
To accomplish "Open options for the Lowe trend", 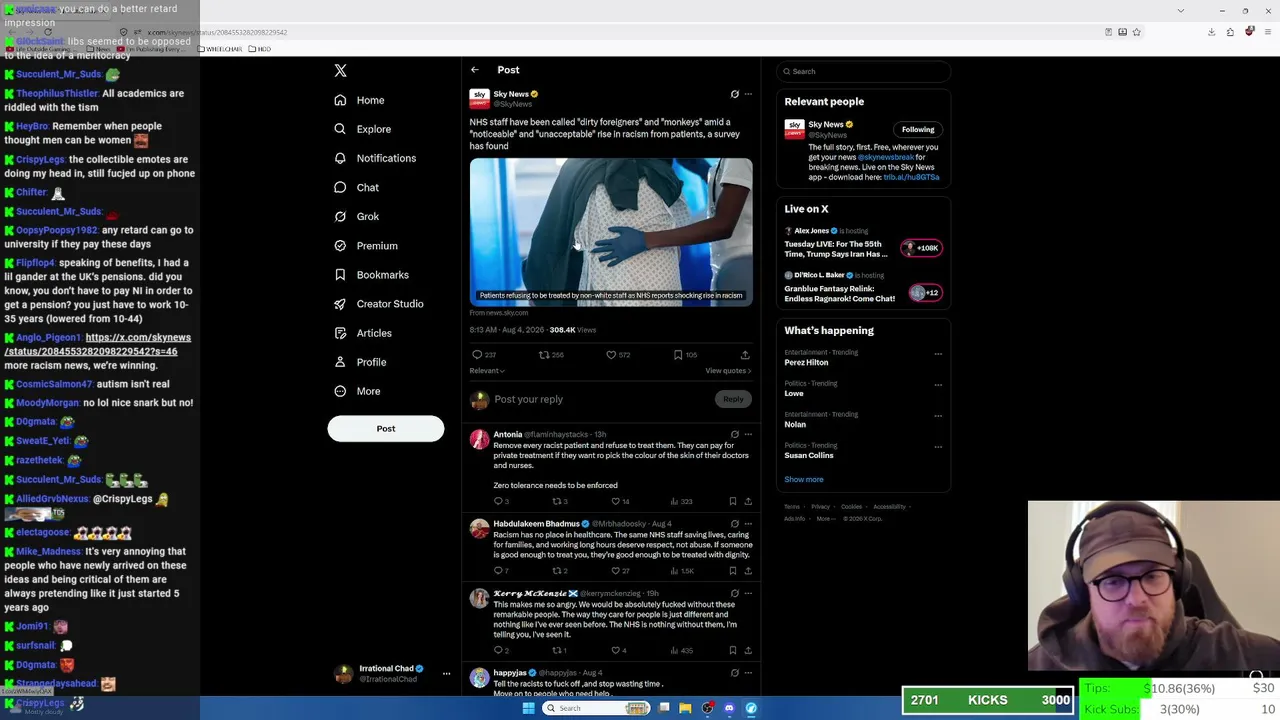I will (x=938, y=385).
